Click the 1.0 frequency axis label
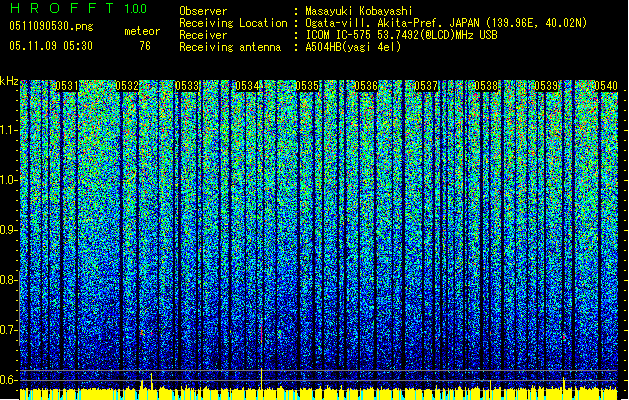The height and width of the screenshot is (400, 629). coord(9,180)
